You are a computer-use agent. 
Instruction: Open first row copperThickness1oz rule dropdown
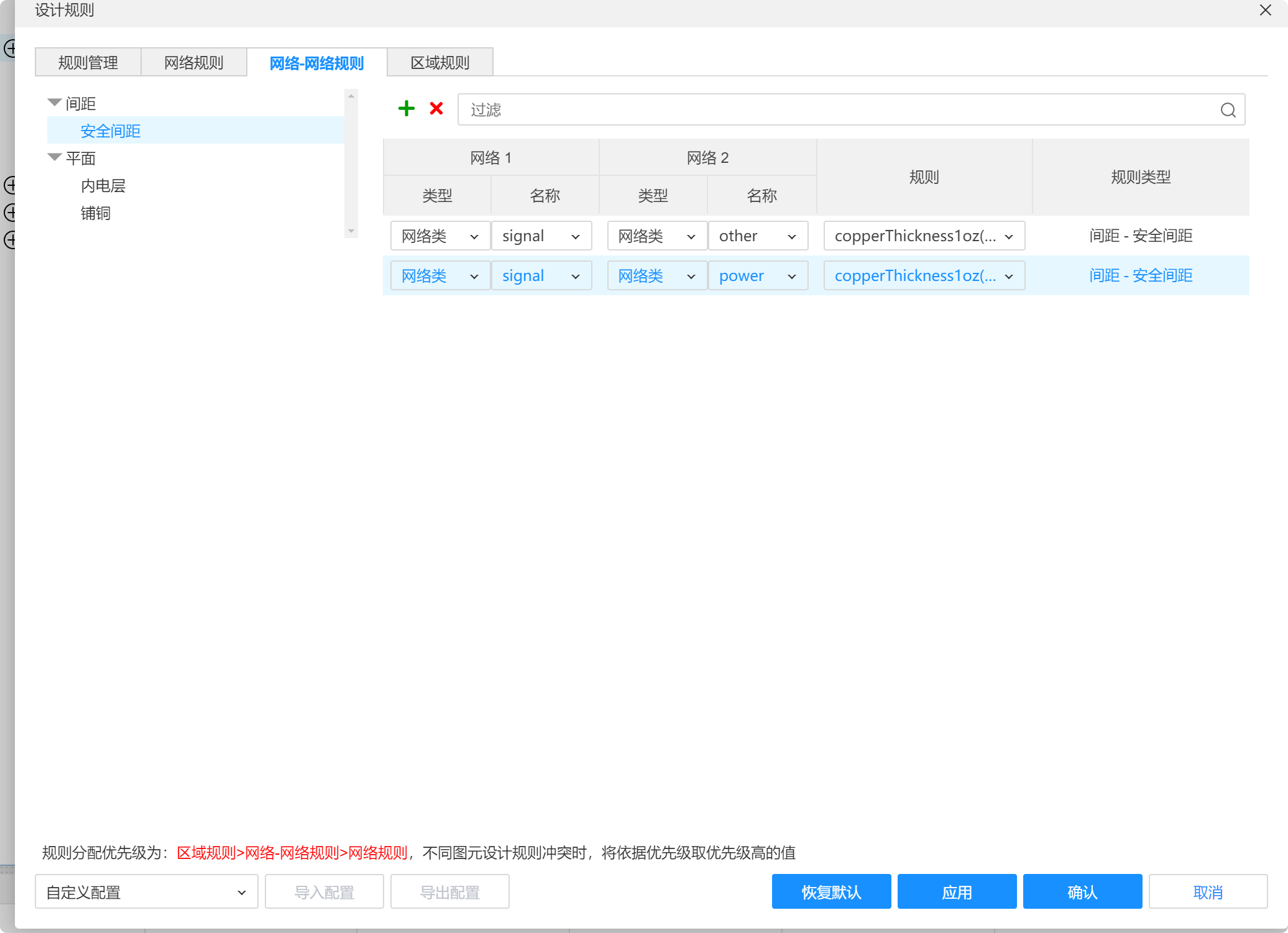(924, 236)
